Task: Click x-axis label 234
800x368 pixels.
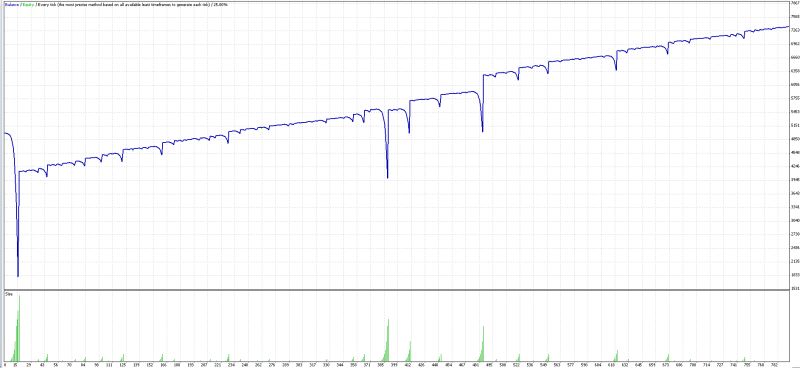Action: tap(231, 365)
